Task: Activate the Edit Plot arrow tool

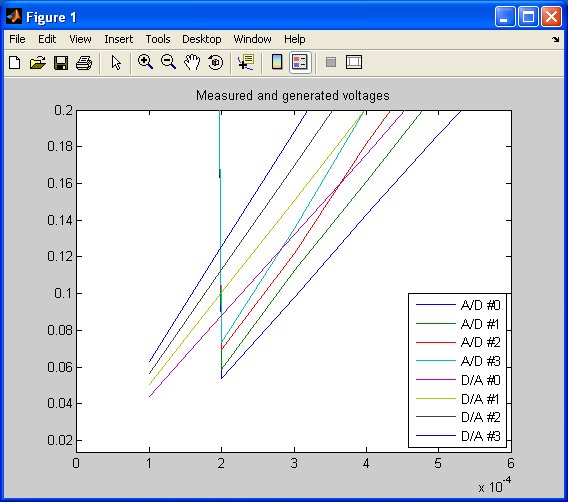Action: coord(116,63)
